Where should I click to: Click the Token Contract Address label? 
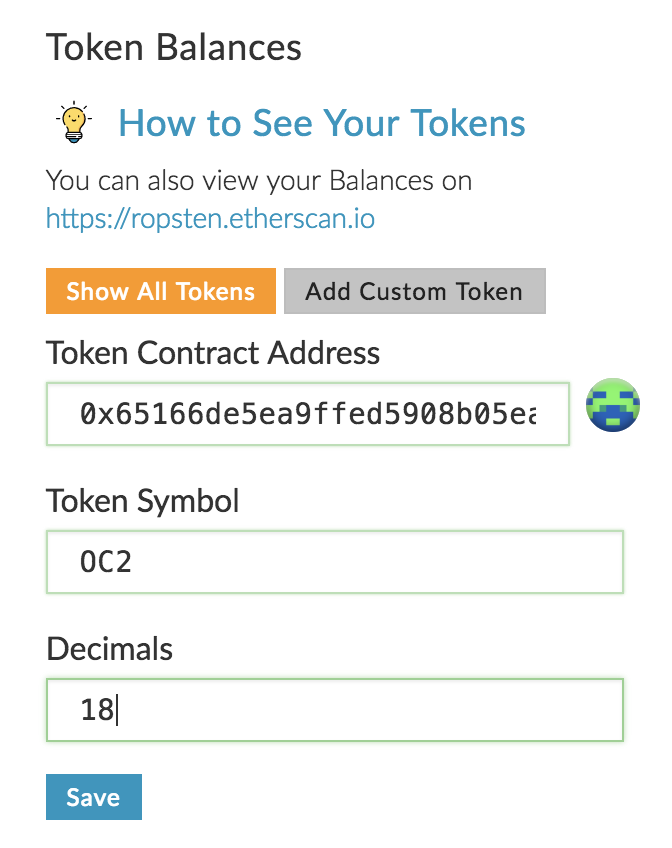(x=213, y=353)
